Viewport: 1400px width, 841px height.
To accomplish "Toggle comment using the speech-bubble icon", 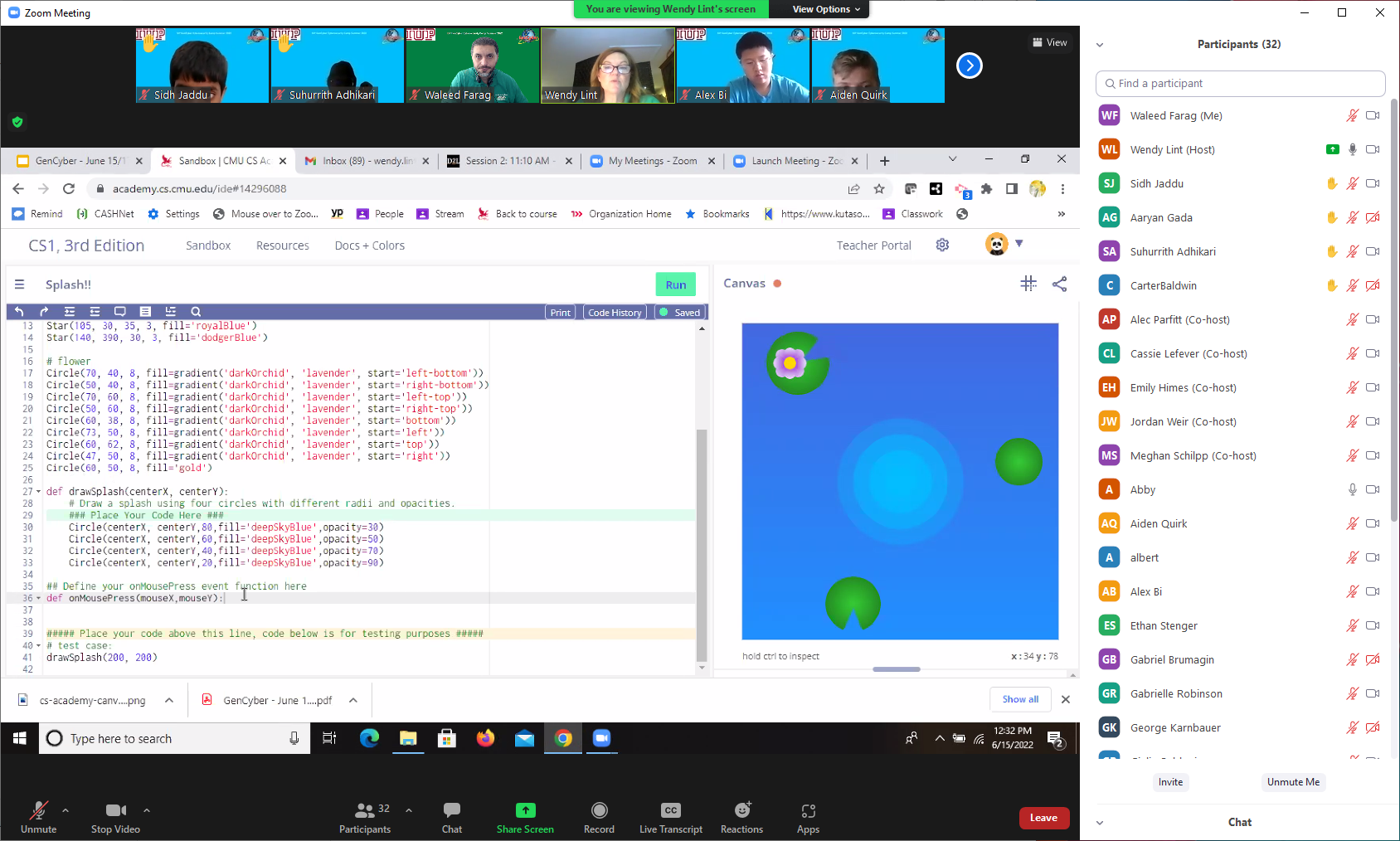I will click(x=120, y=312).
